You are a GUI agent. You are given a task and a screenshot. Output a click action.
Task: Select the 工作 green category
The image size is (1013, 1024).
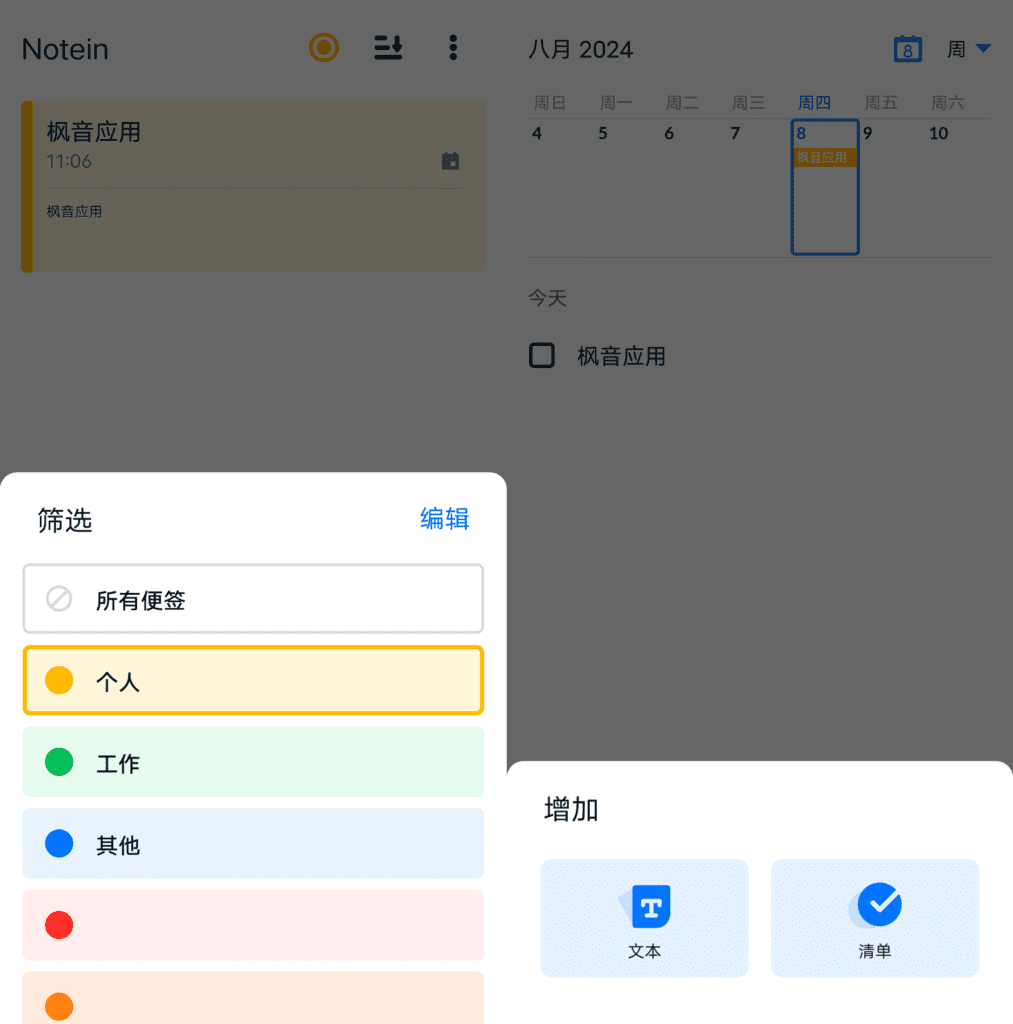pyautogui.click(x=253, y=762)
